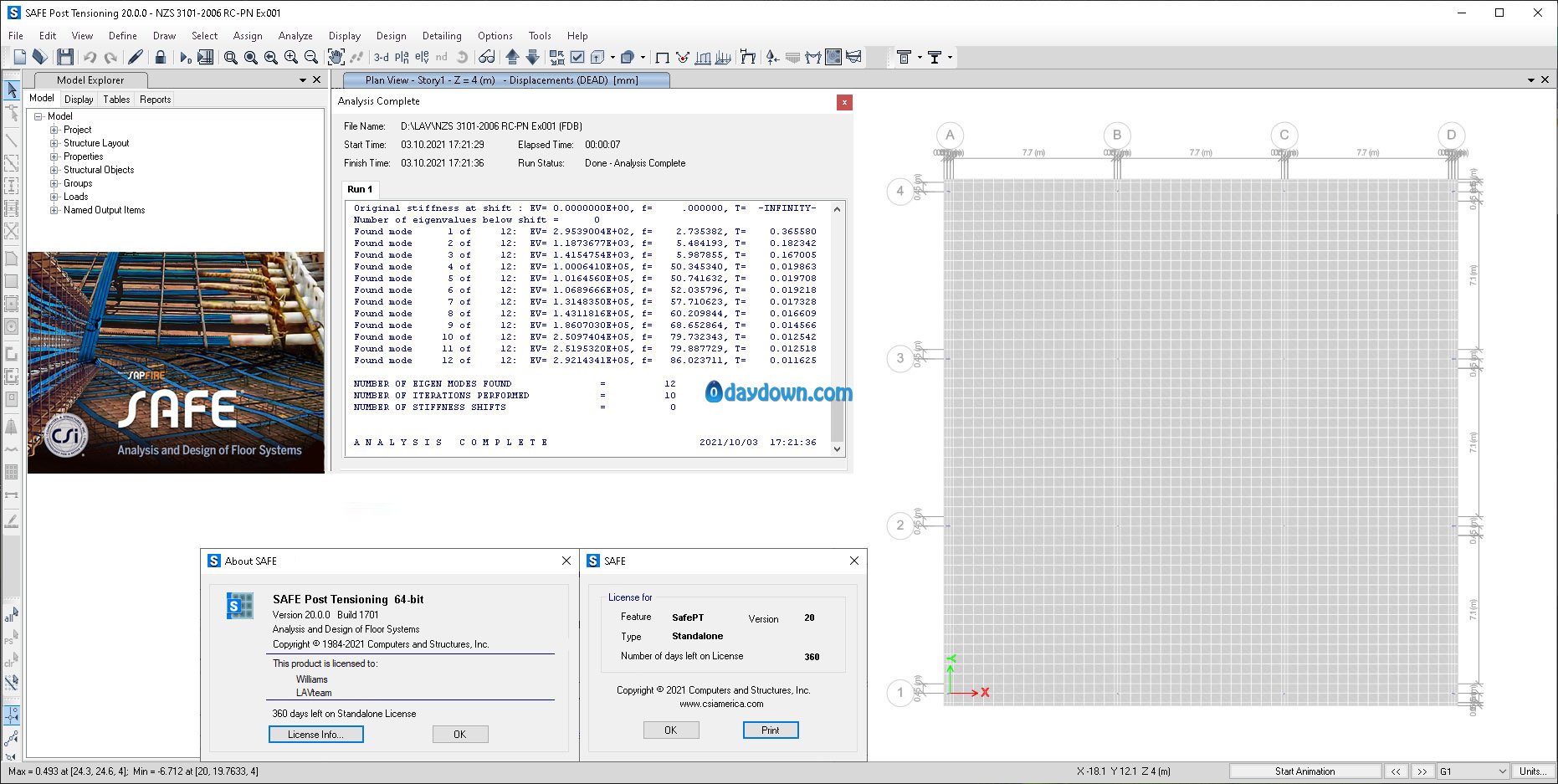Step back with the << button
1558x784 pixels.
(1396, 771)
